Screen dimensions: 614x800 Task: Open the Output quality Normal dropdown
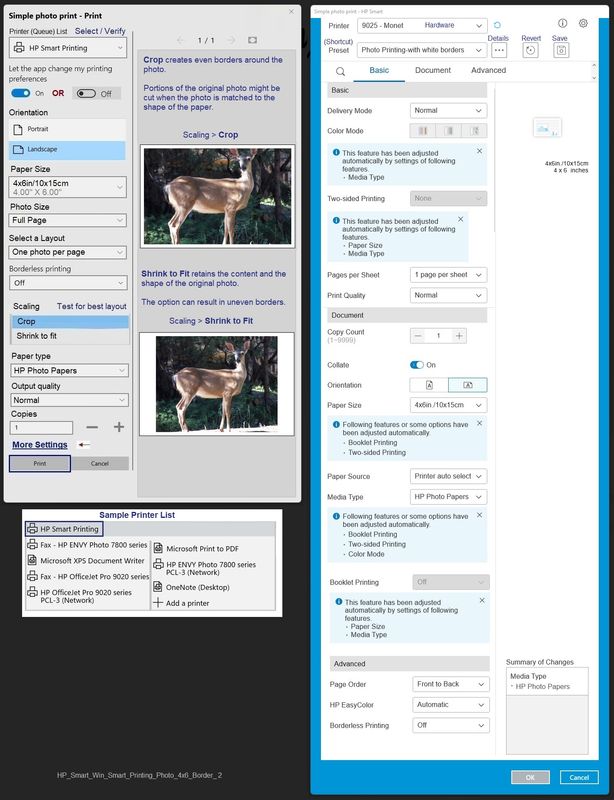pos(70,401)
